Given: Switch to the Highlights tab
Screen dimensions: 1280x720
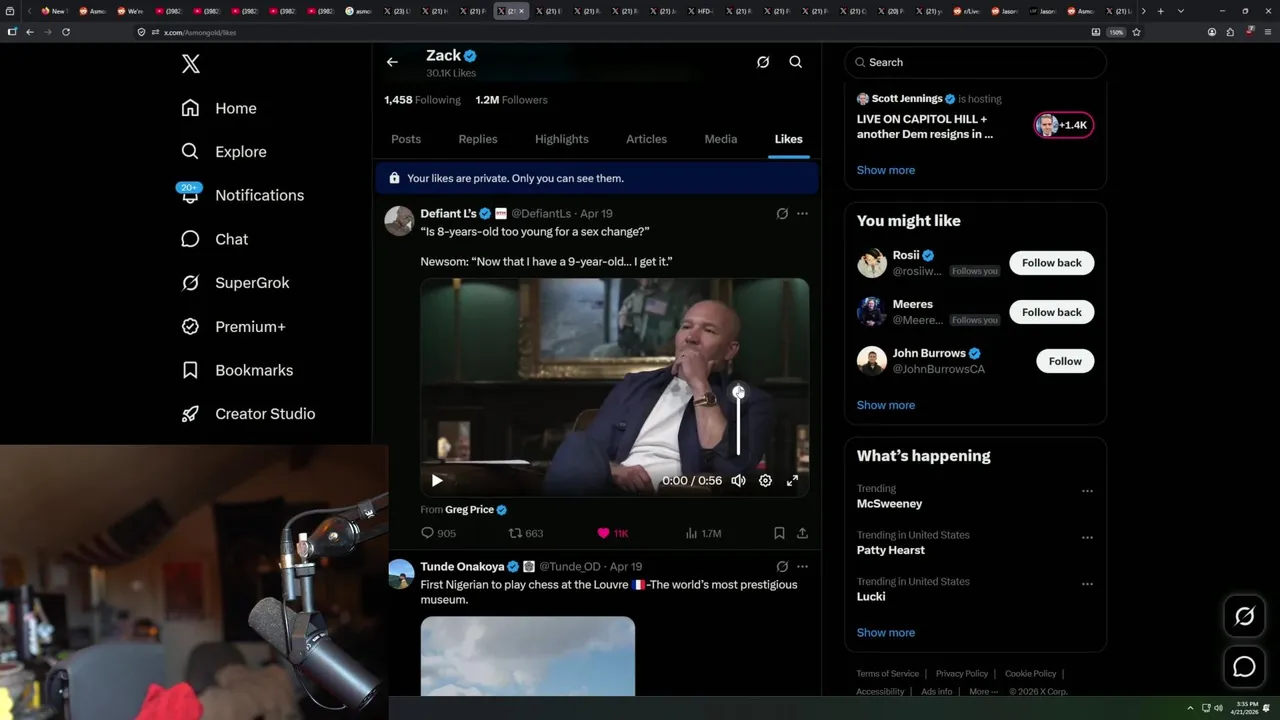Looking at the screenshot, I should tap(562, 139).
